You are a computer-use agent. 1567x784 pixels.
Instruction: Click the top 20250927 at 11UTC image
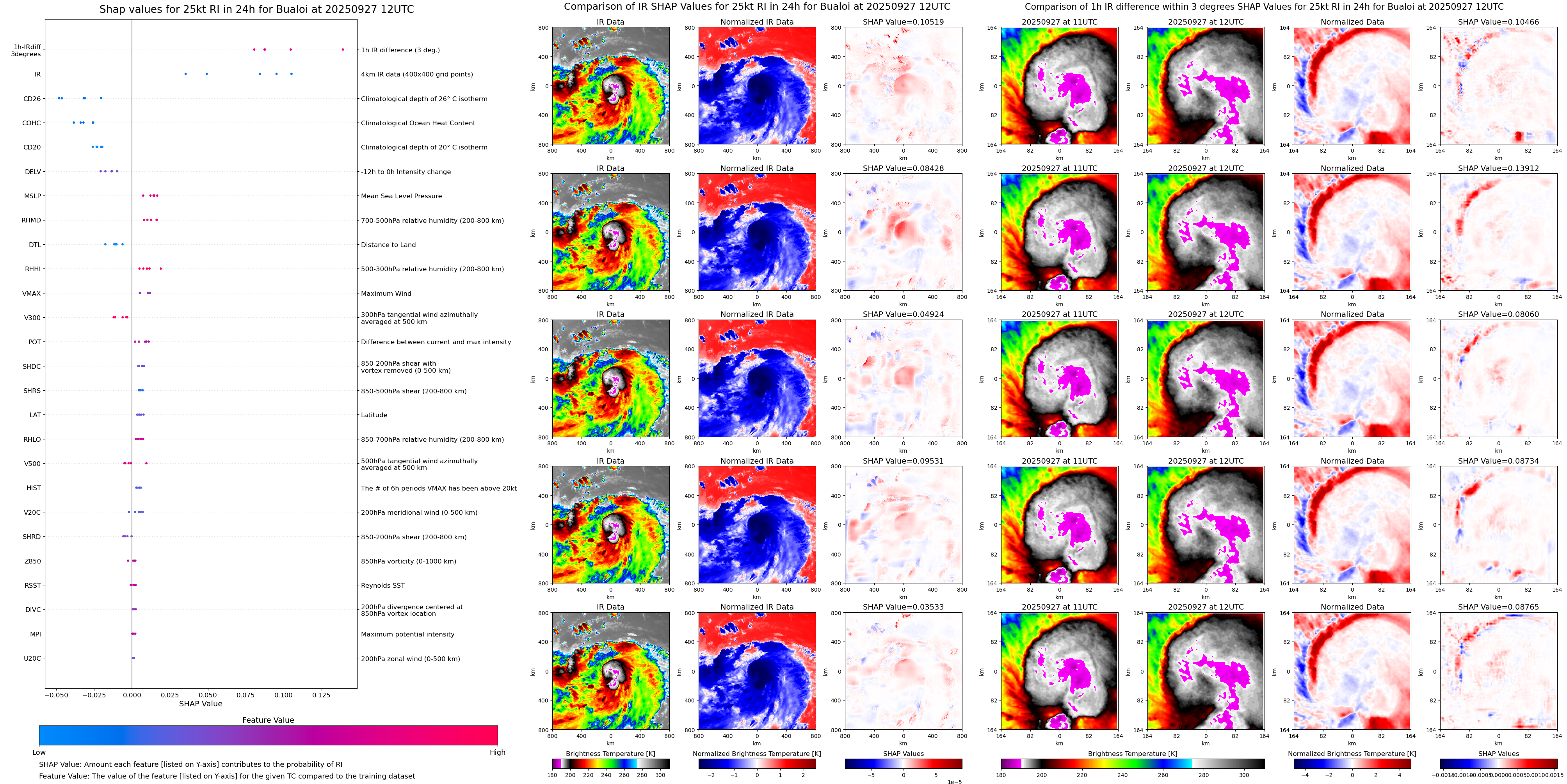1059,86
